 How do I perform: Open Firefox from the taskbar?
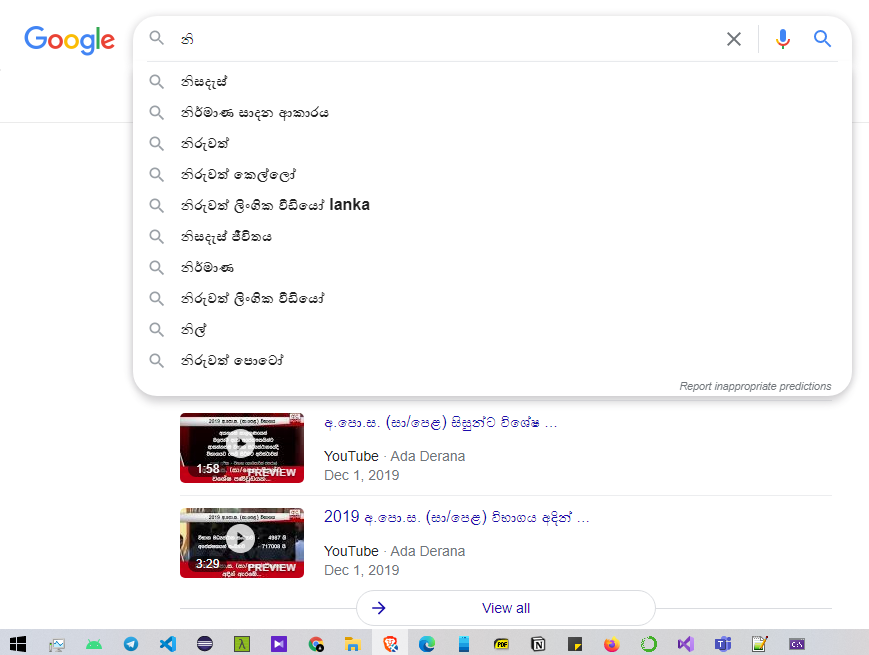612,644
